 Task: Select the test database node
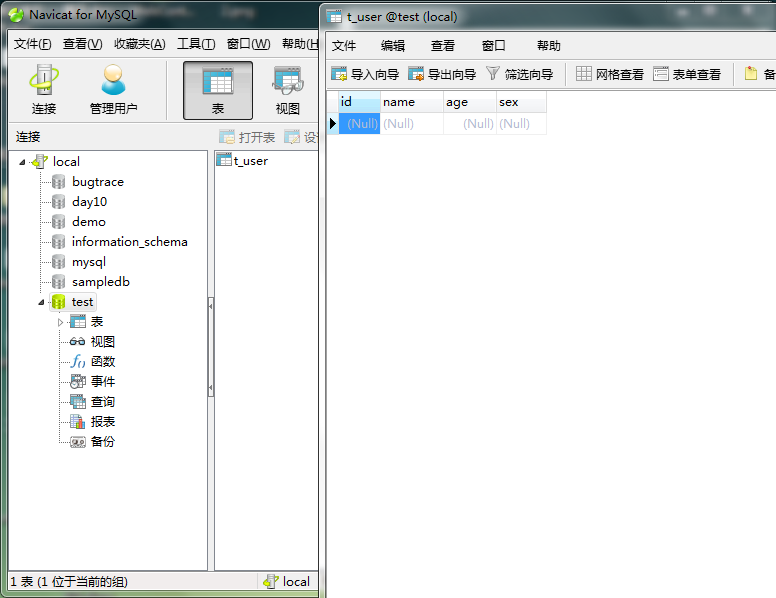pyautogui.click(x=73, y=302)
